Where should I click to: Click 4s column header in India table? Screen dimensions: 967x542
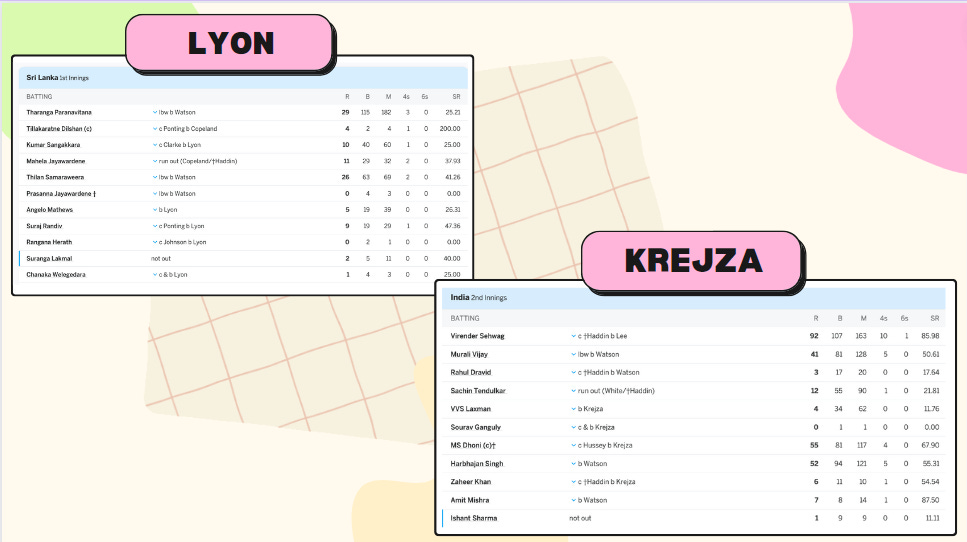[x=884, y=318]
